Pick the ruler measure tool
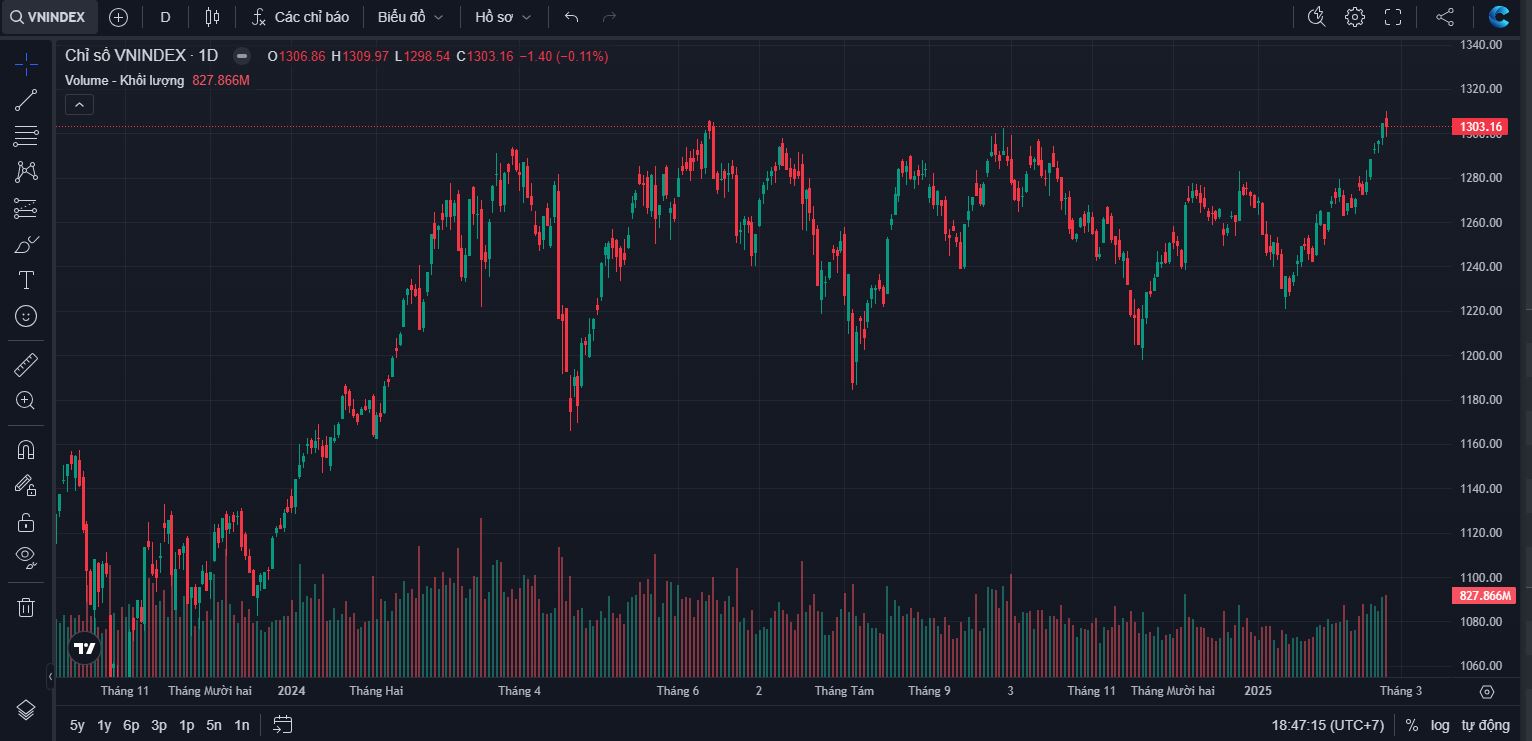Image resolution: width=1532 pixels, height=741 pixels. coord(26,365)
